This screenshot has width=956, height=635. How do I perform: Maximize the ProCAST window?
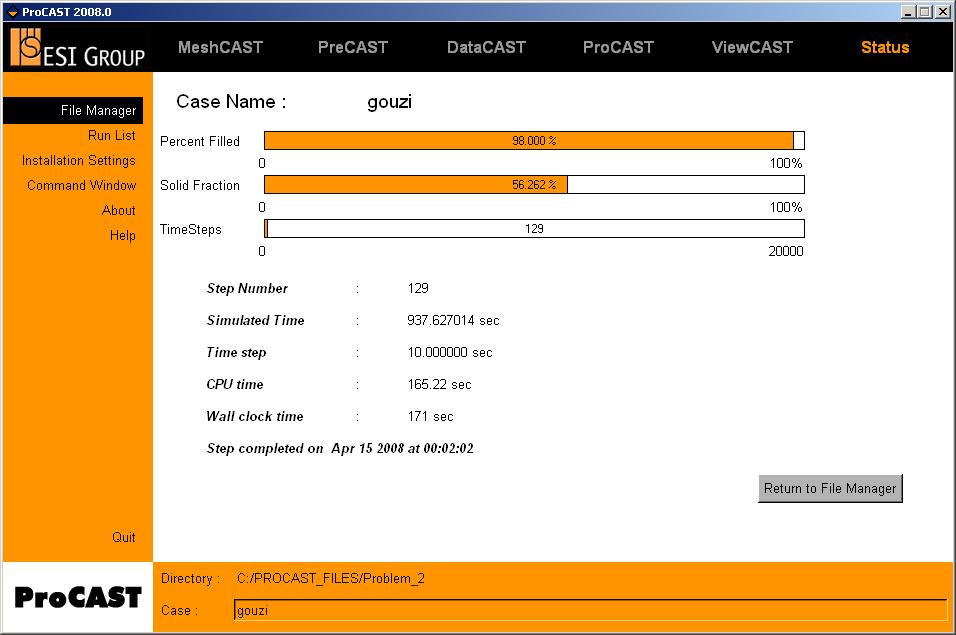point(924,12)
